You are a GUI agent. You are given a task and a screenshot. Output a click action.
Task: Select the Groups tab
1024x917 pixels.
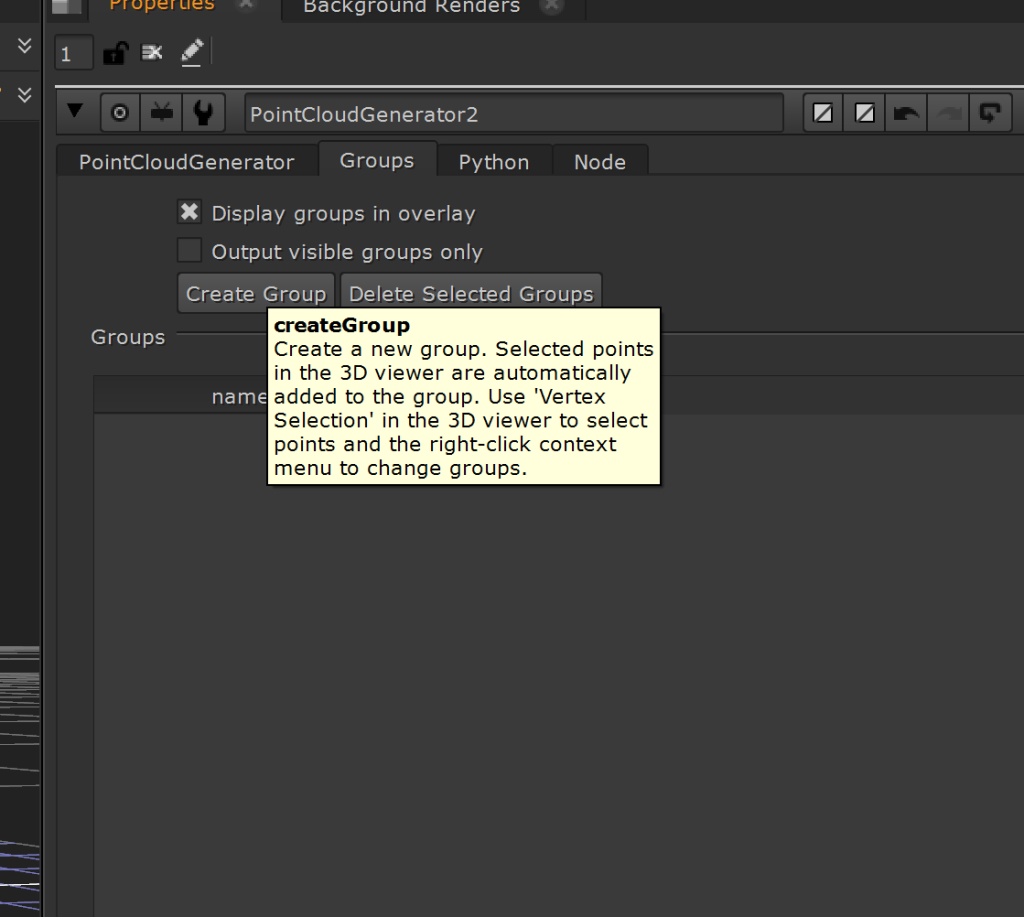click(x=377, y=160)
